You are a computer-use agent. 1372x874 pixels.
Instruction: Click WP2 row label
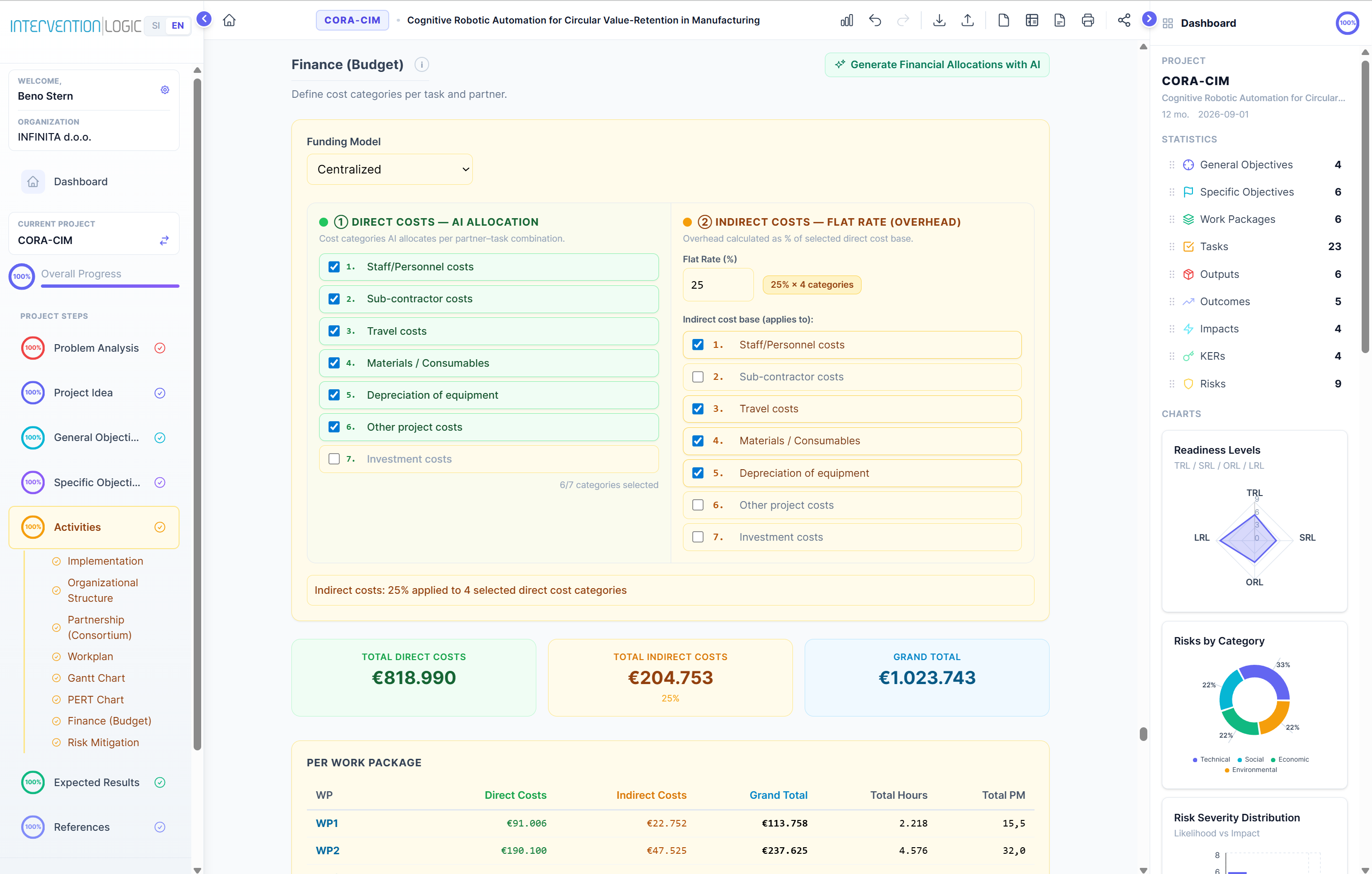tap(328, 850)
